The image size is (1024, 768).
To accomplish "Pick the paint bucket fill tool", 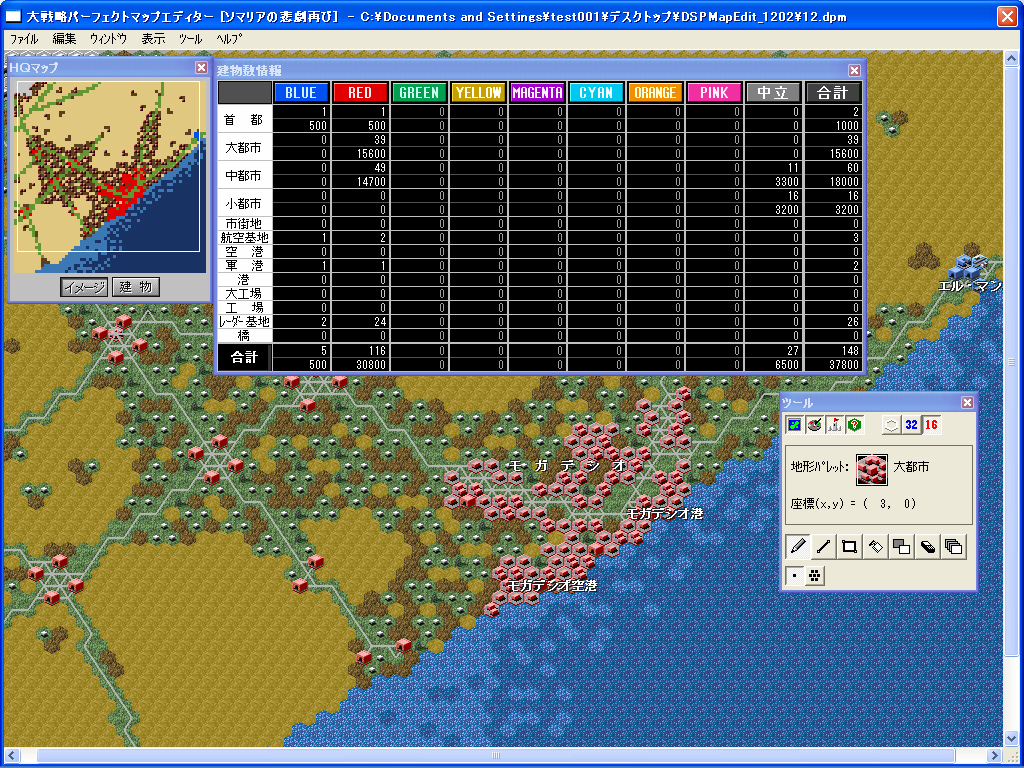I will [875, 546].
